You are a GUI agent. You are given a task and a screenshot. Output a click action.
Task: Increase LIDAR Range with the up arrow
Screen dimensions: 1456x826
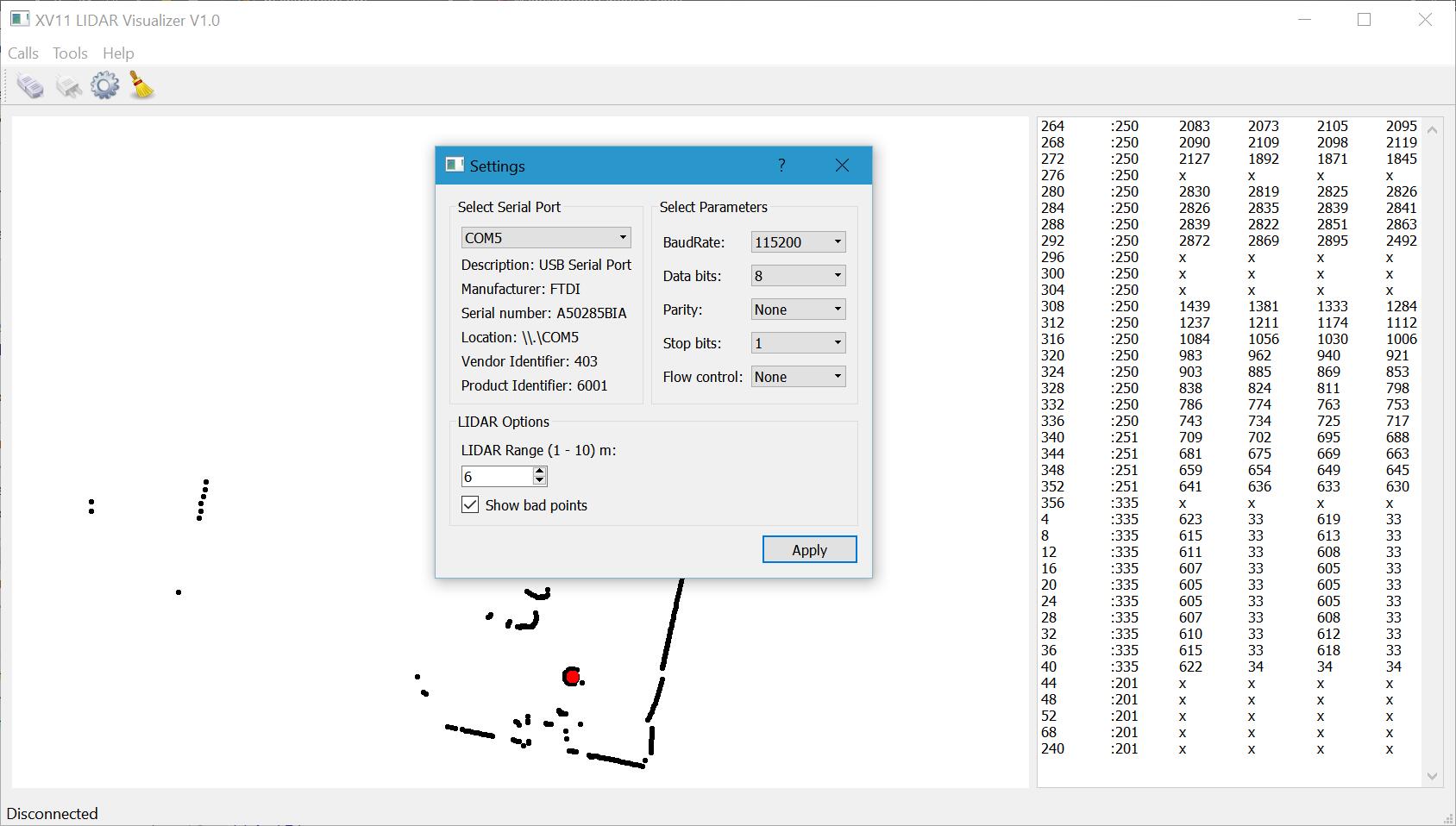pos(540,471)
